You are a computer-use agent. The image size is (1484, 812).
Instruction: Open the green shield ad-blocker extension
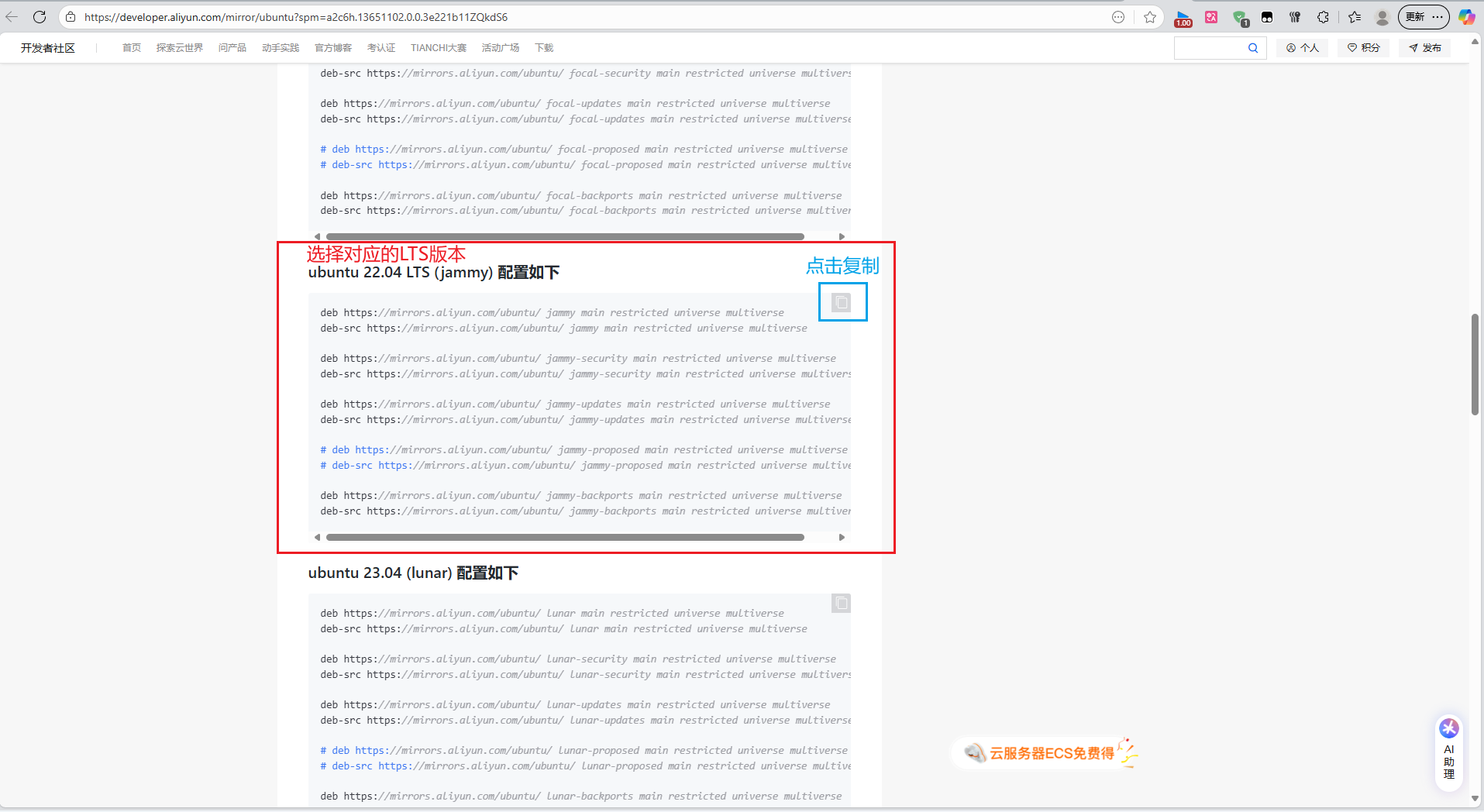[x=1240, y=18]
